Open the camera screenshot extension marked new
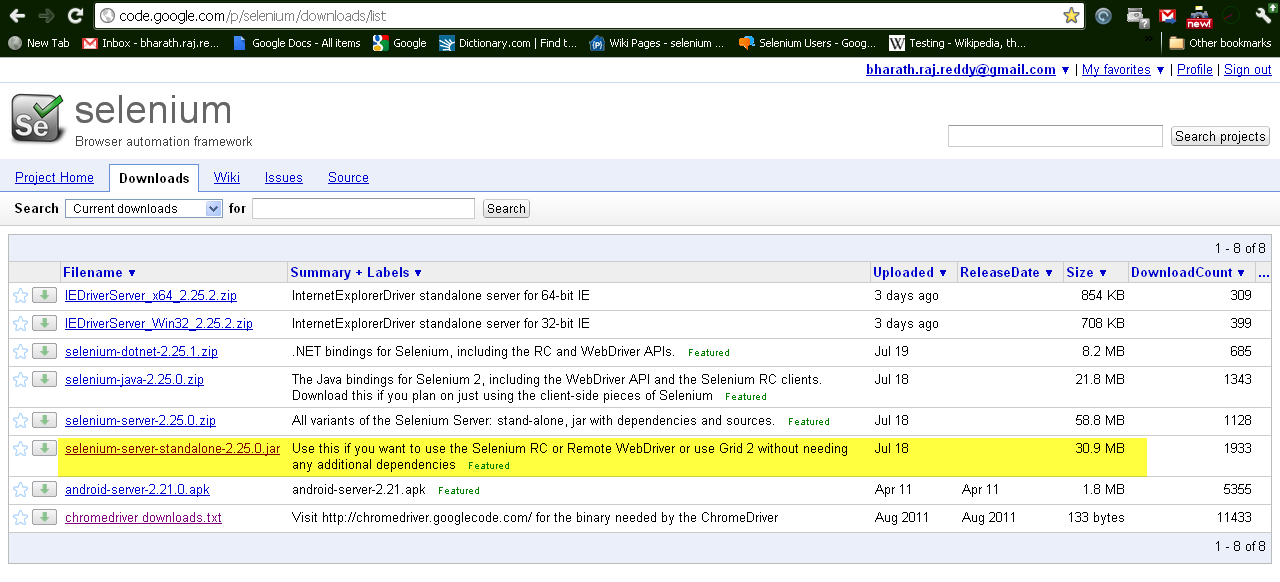Viewport: 1280px width, 582px height. 1199,16
